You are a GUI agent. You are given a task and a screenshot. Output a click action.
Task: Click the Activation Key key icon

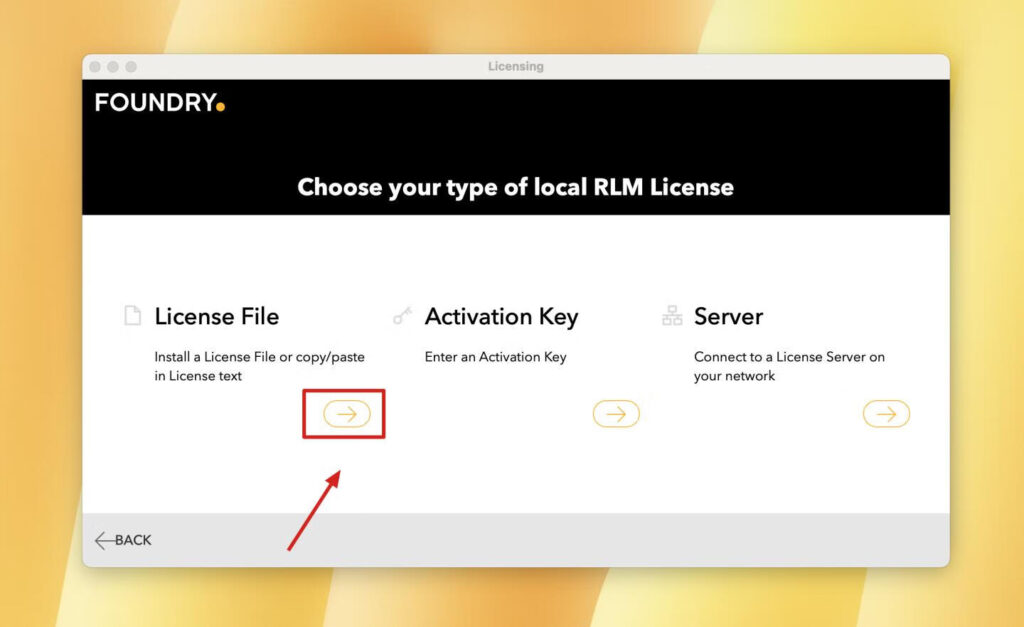tap(402, 316)
